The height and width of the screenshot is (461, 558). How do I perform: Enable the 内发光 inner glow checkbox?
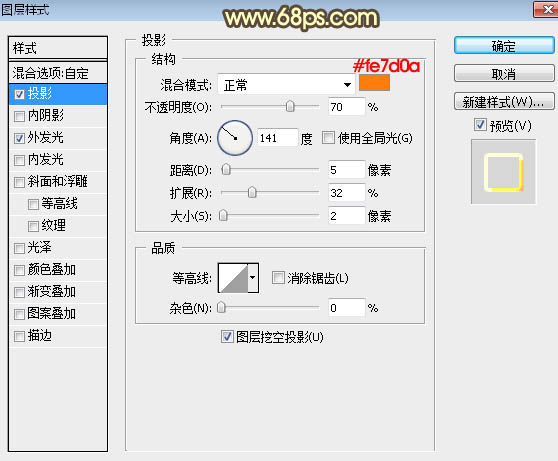[x=19, y=160]
